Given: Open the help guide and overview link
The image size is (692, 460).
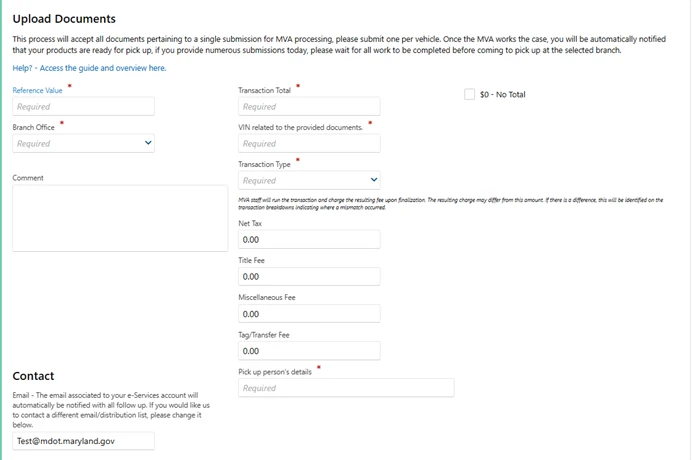Looking at the screenshot, I should (x=89, y=68).
